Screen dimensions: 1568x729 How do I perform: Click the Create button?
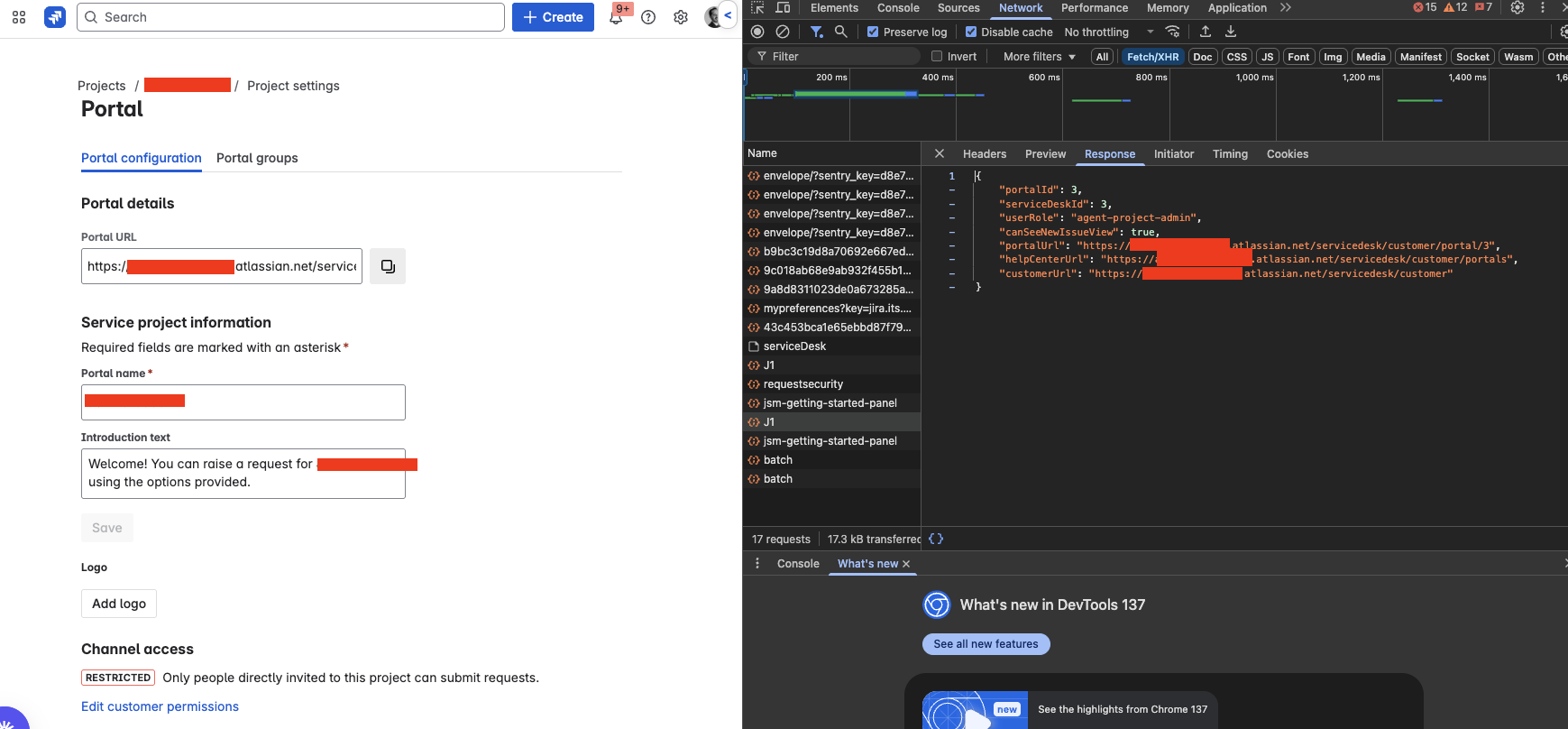tap(553, 17)
